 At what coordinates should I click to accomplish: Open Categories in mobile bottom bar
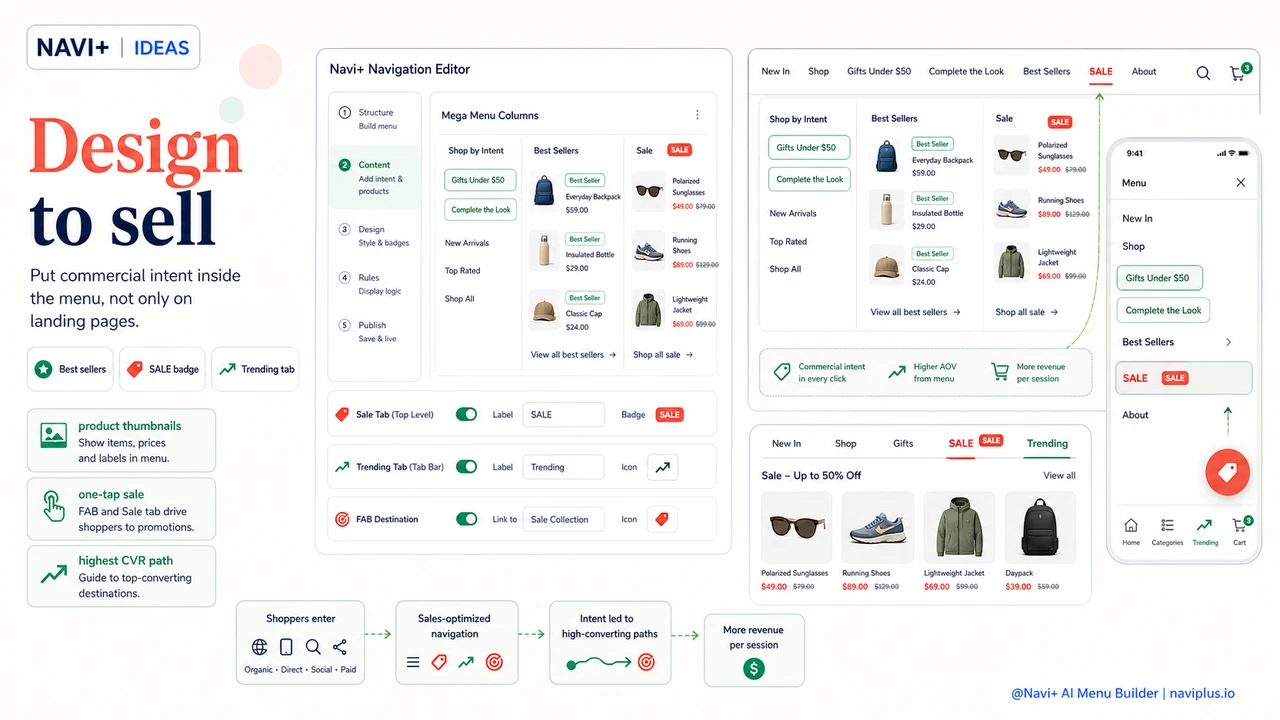(x=1167, y=531)
